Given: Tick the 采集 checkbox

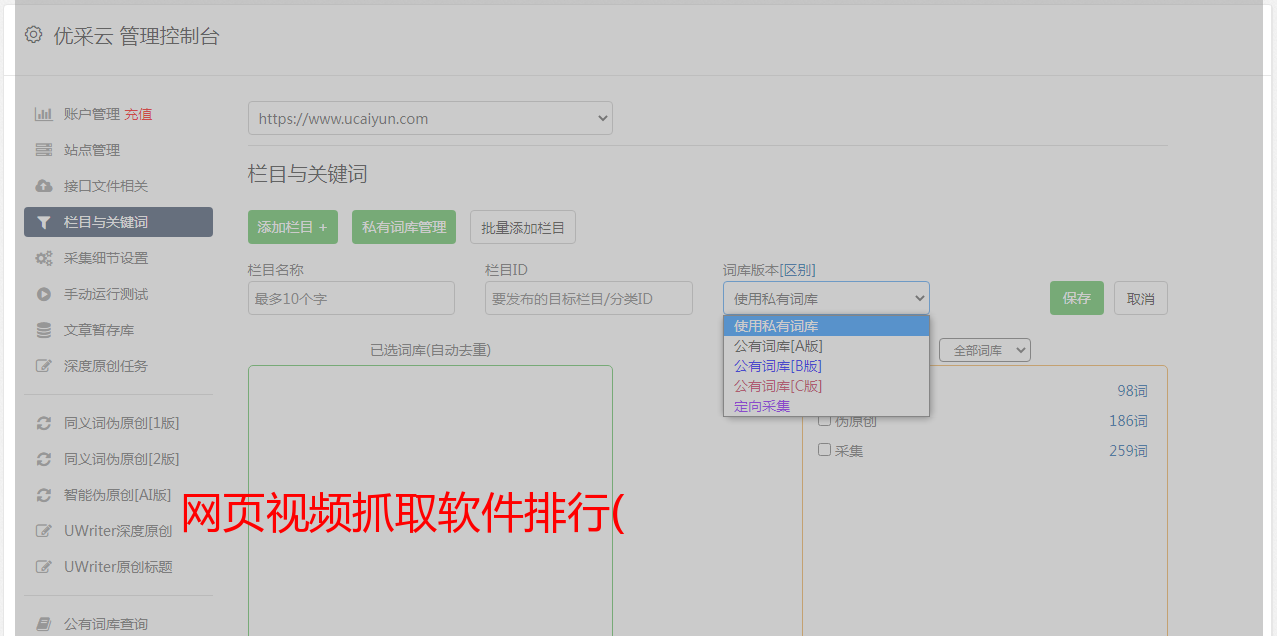Looking at the screenshot, I should coord(825,450).
